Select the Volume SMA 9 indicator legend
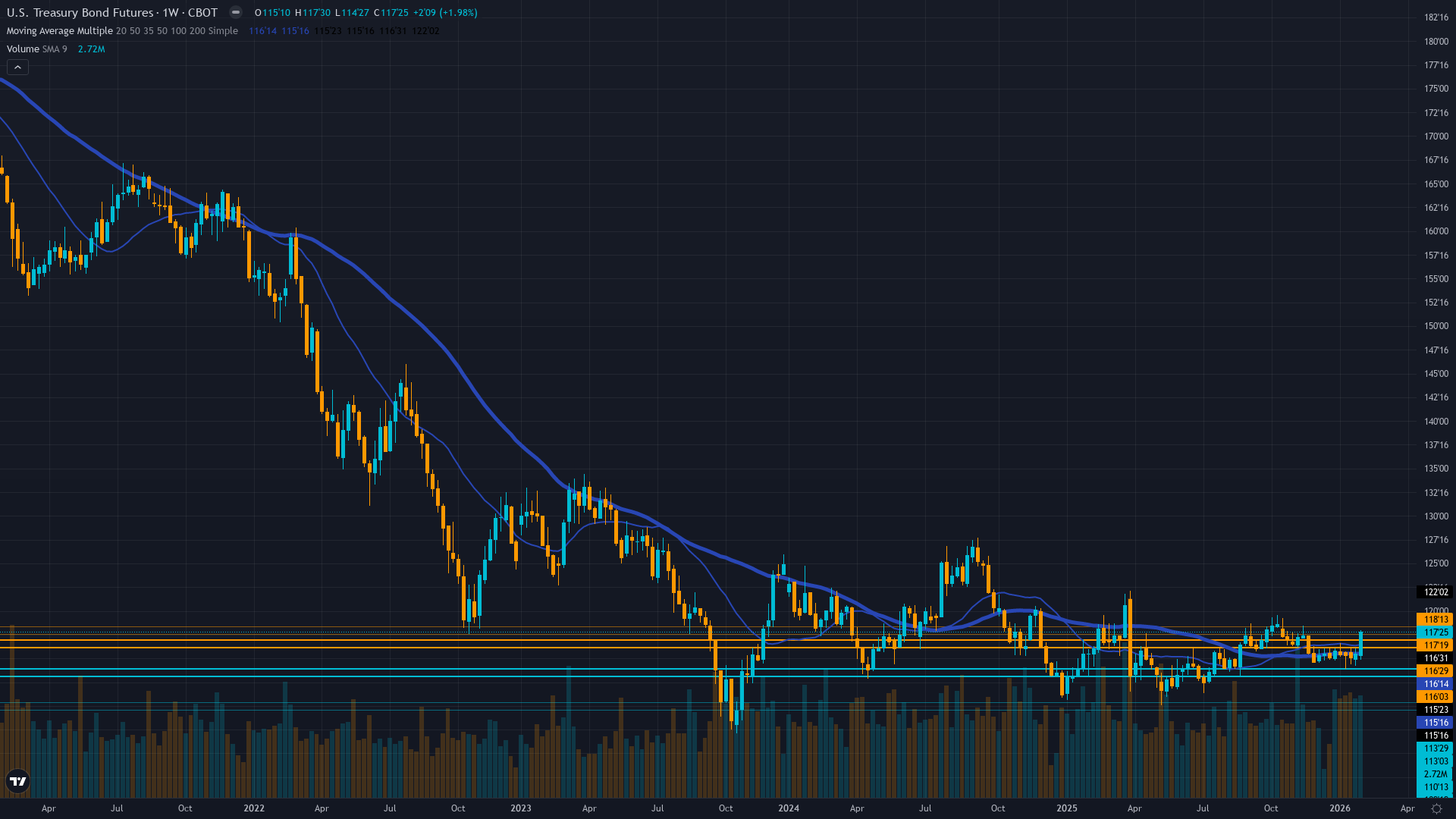The image size is (1456, 819). [x=36, y=49]
